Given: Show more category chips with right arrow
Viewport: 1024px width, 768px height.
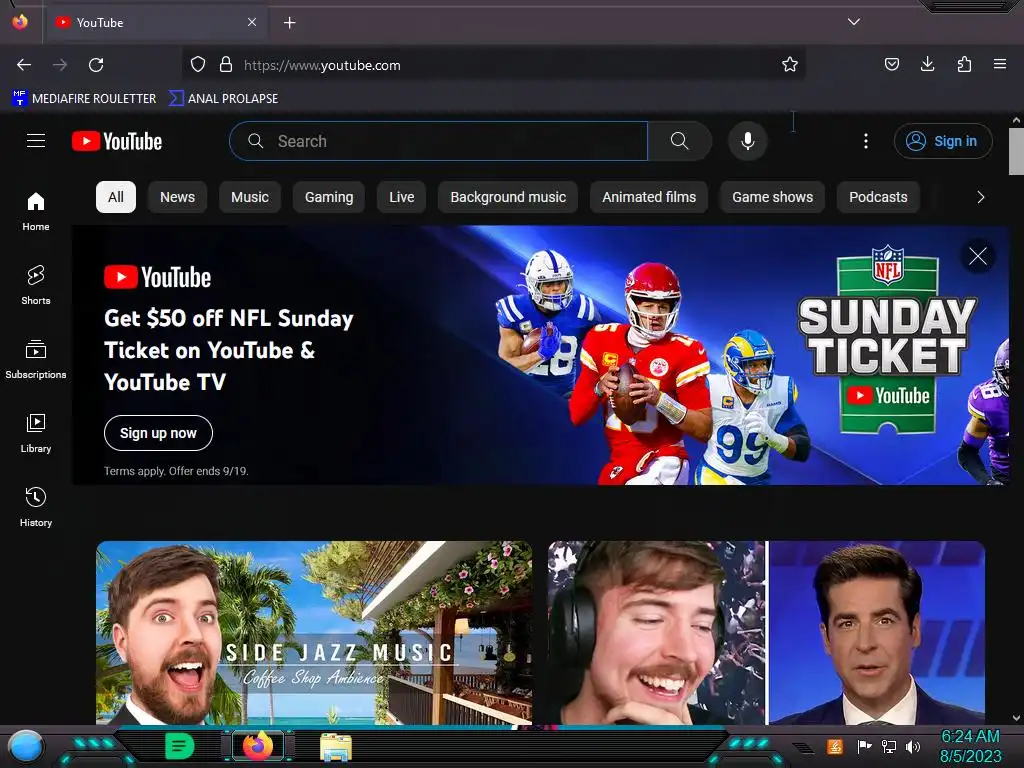Looking at the screenshot, I should click(980, 197).
